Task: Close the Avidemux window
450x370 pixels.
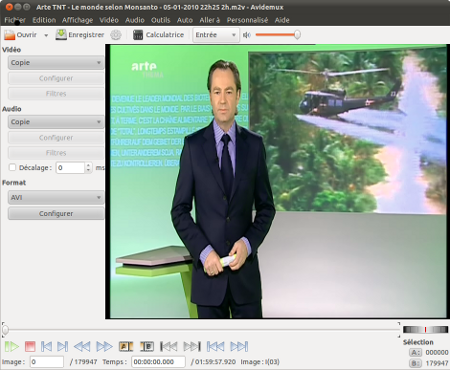Action: [x=9, y=7]
